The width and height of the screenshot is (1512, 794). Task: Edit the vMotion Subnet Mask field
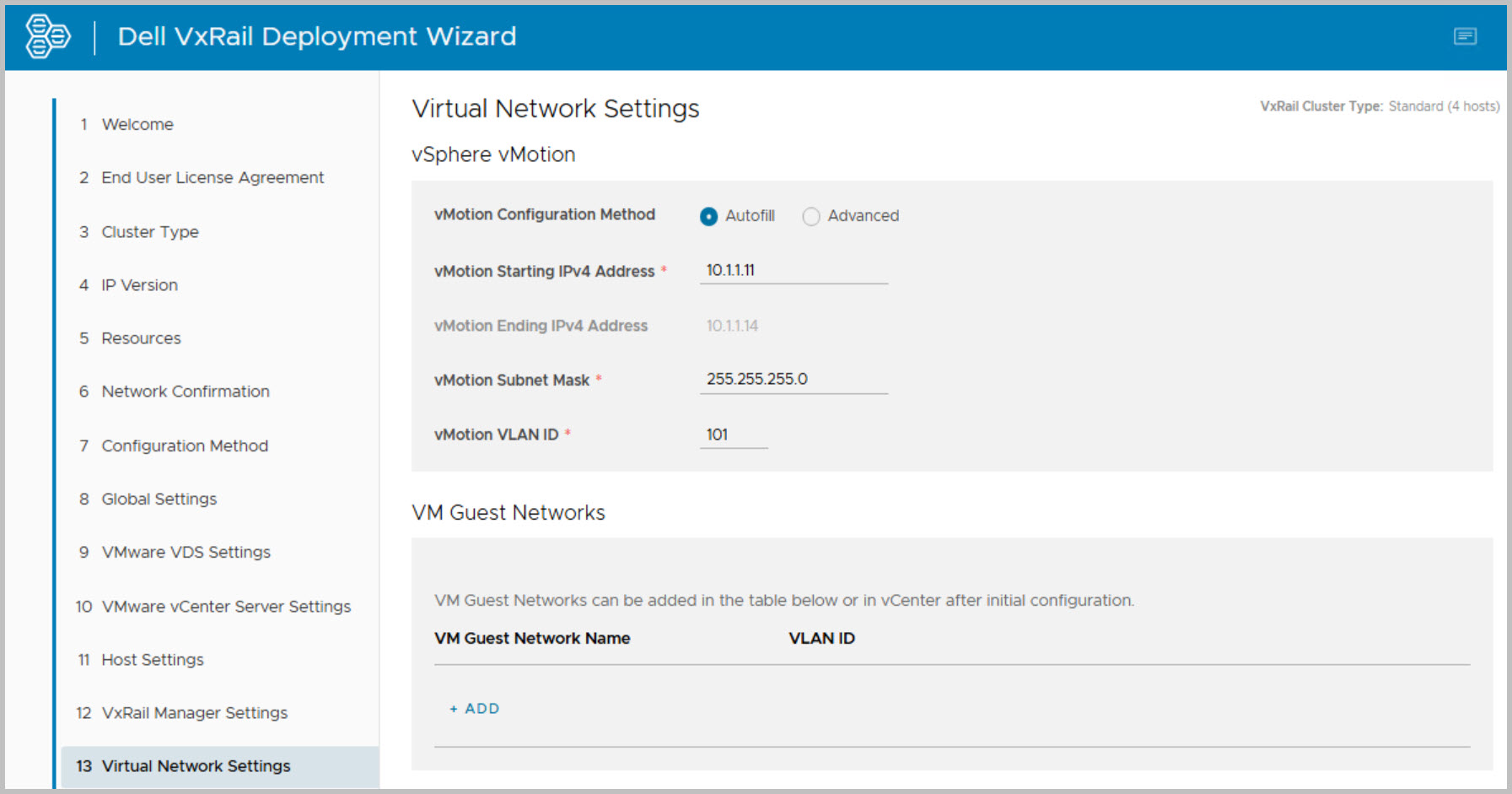793,380
